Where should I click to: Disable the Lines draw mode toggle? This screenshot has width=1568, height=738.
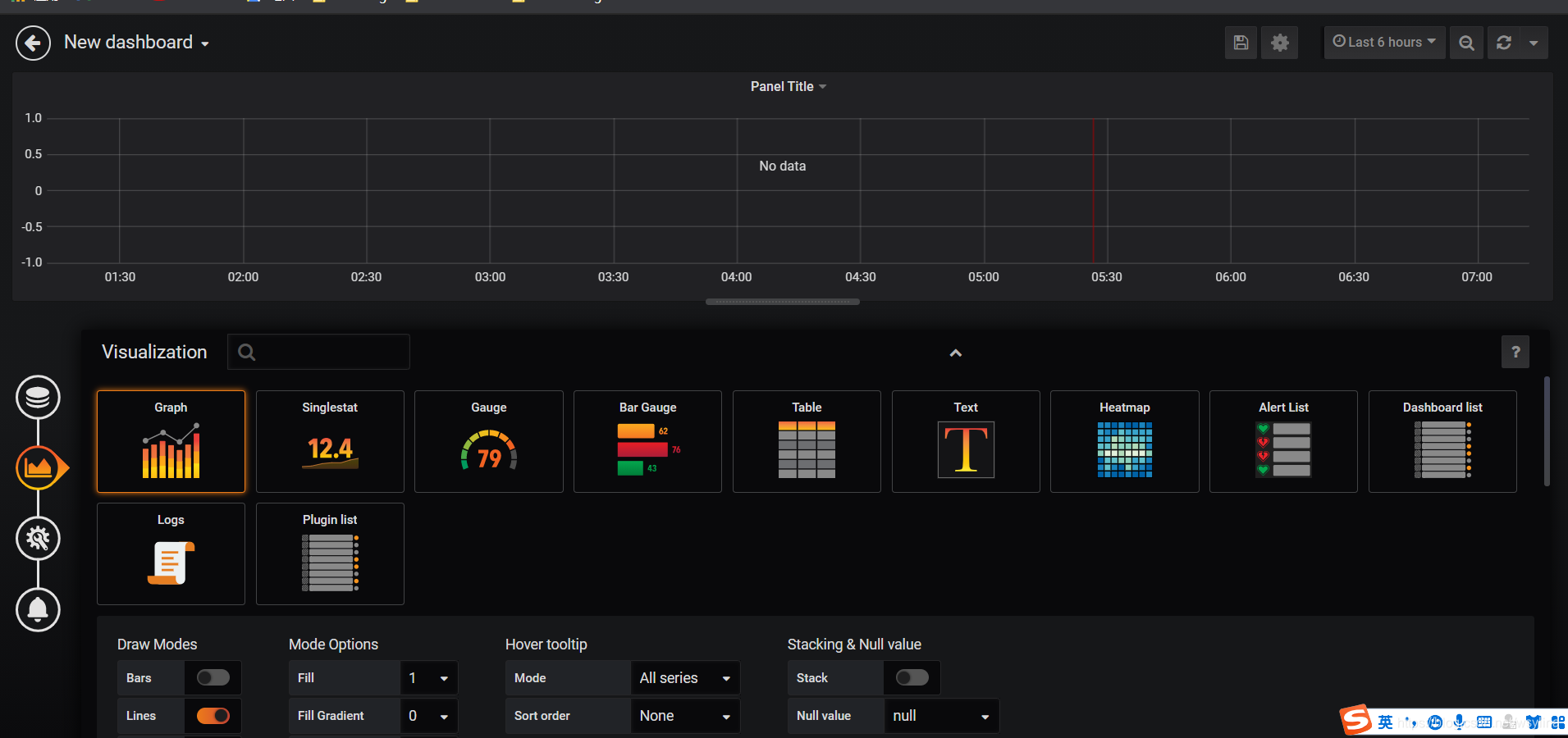click(x=213, y=716)
